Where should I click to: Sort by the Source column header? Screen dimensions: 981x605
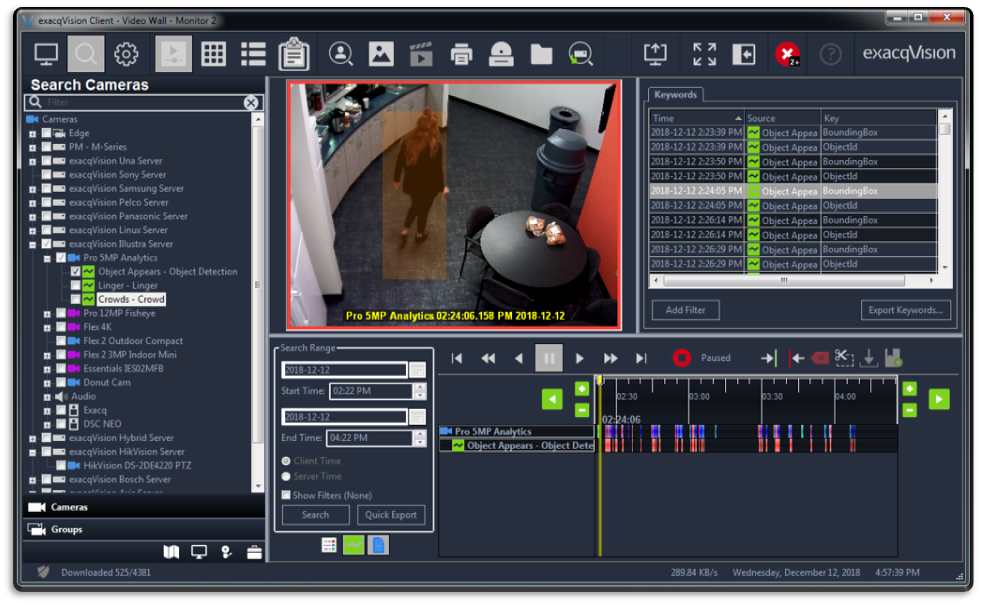click(x=783, y=118)
